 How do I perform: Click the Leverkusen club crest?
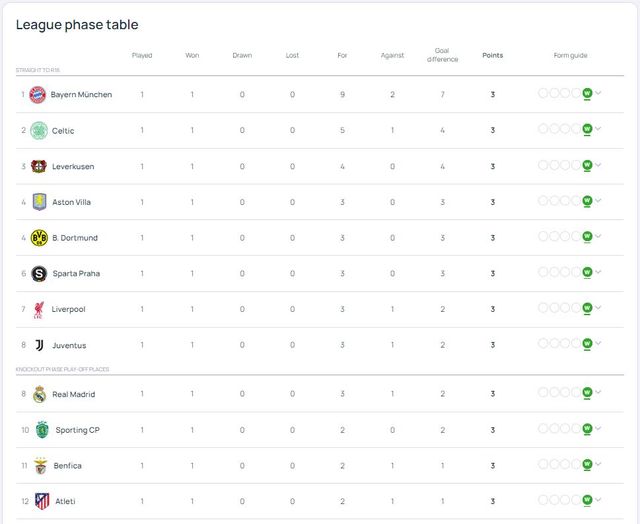coord(39,166)
